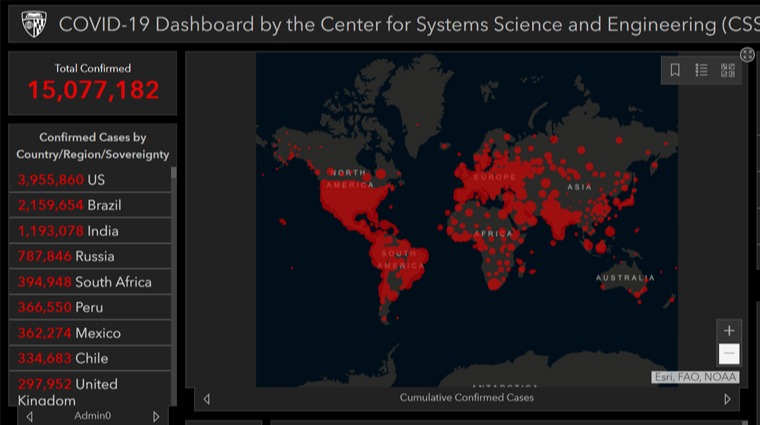The image size is (760, 425).
Task: Select the Admin0 list tab
Action: [x=93, y=416]
